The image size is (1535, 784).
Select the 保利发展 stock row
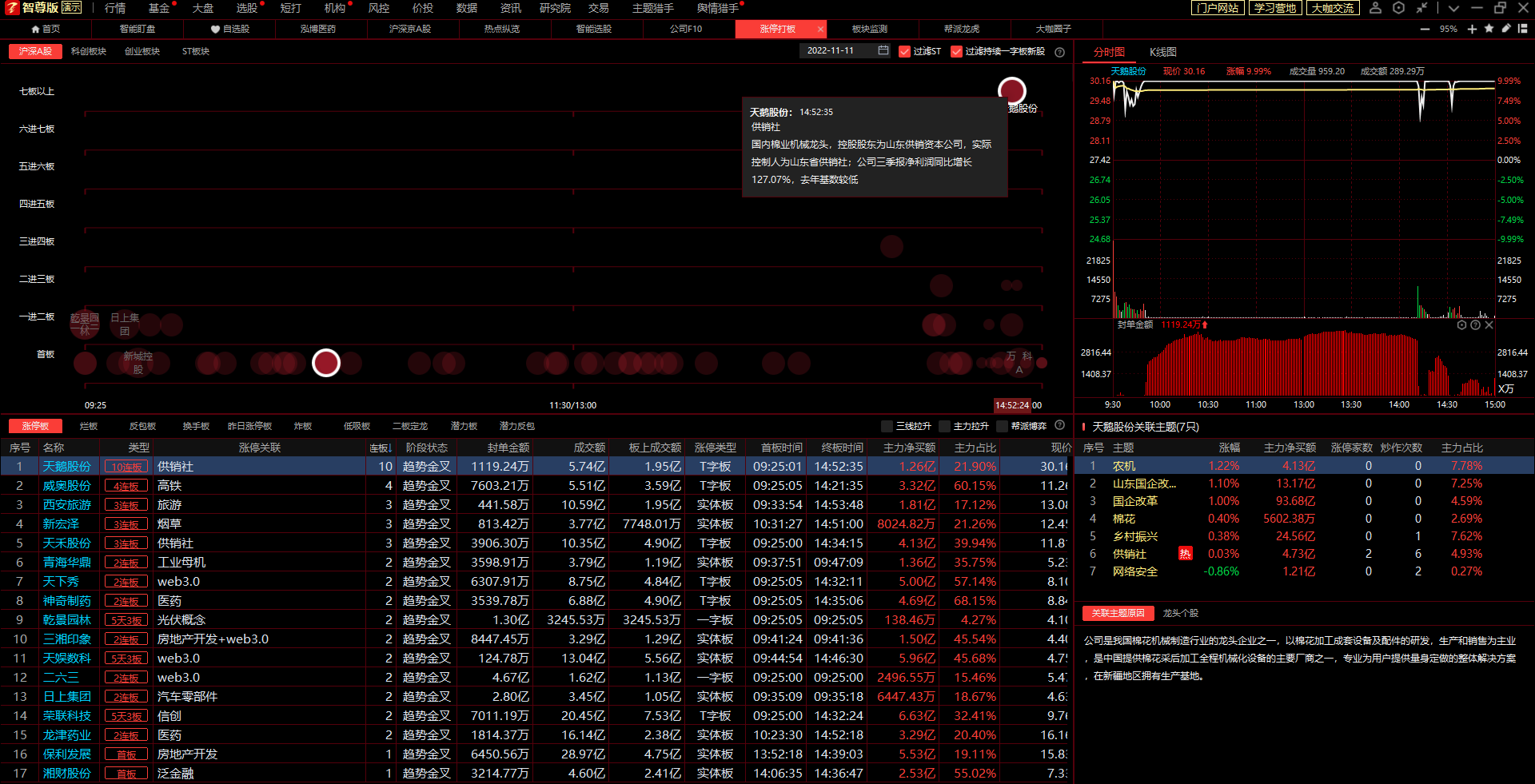pos(534,754)
